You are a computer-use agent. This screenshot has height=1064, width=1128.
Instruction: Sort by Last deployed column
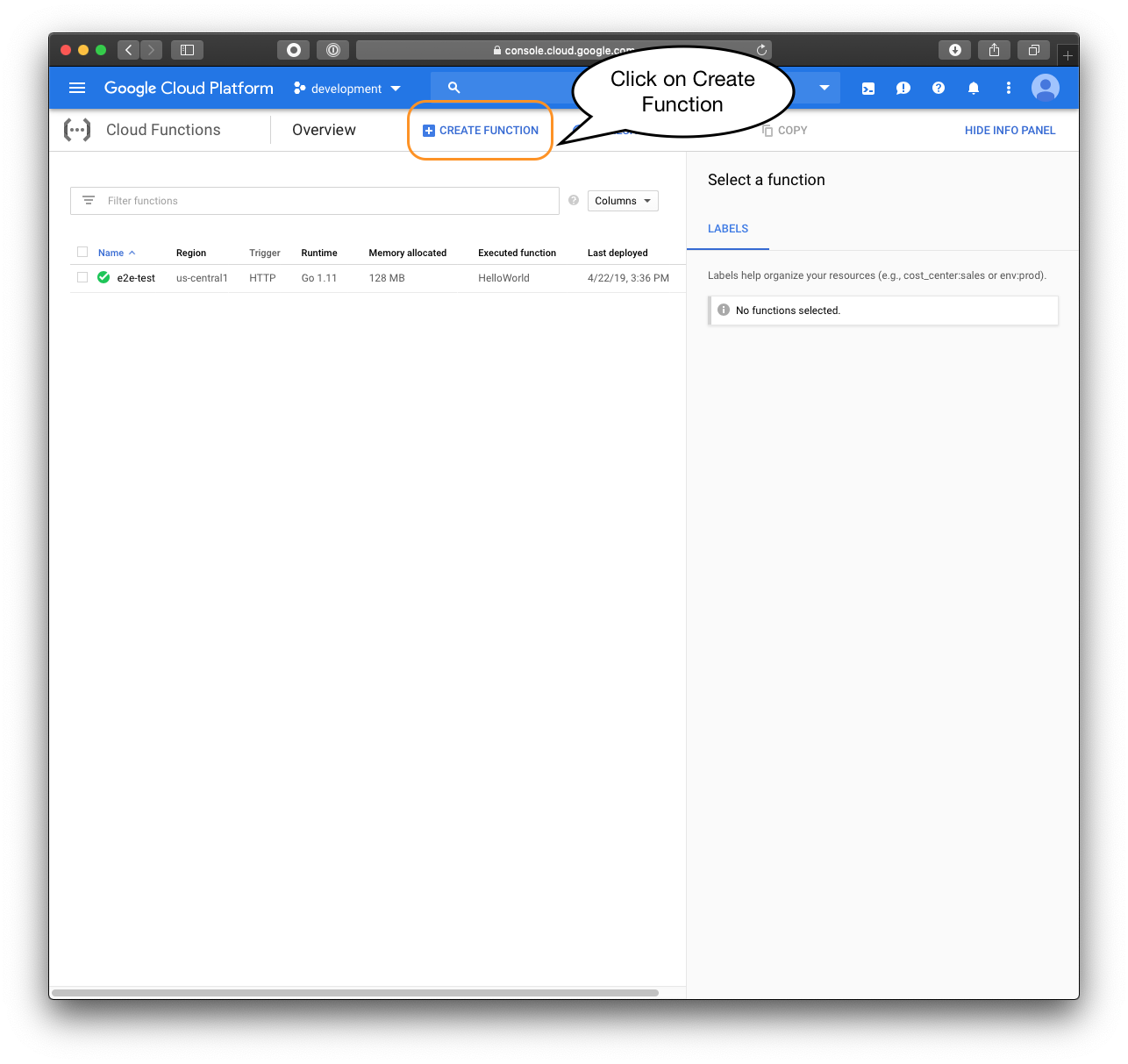(618, 253)
